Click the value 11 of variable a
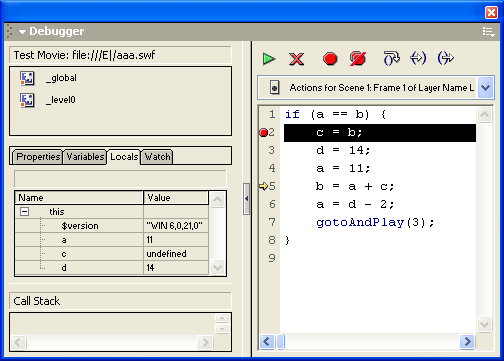 (150, 240)
